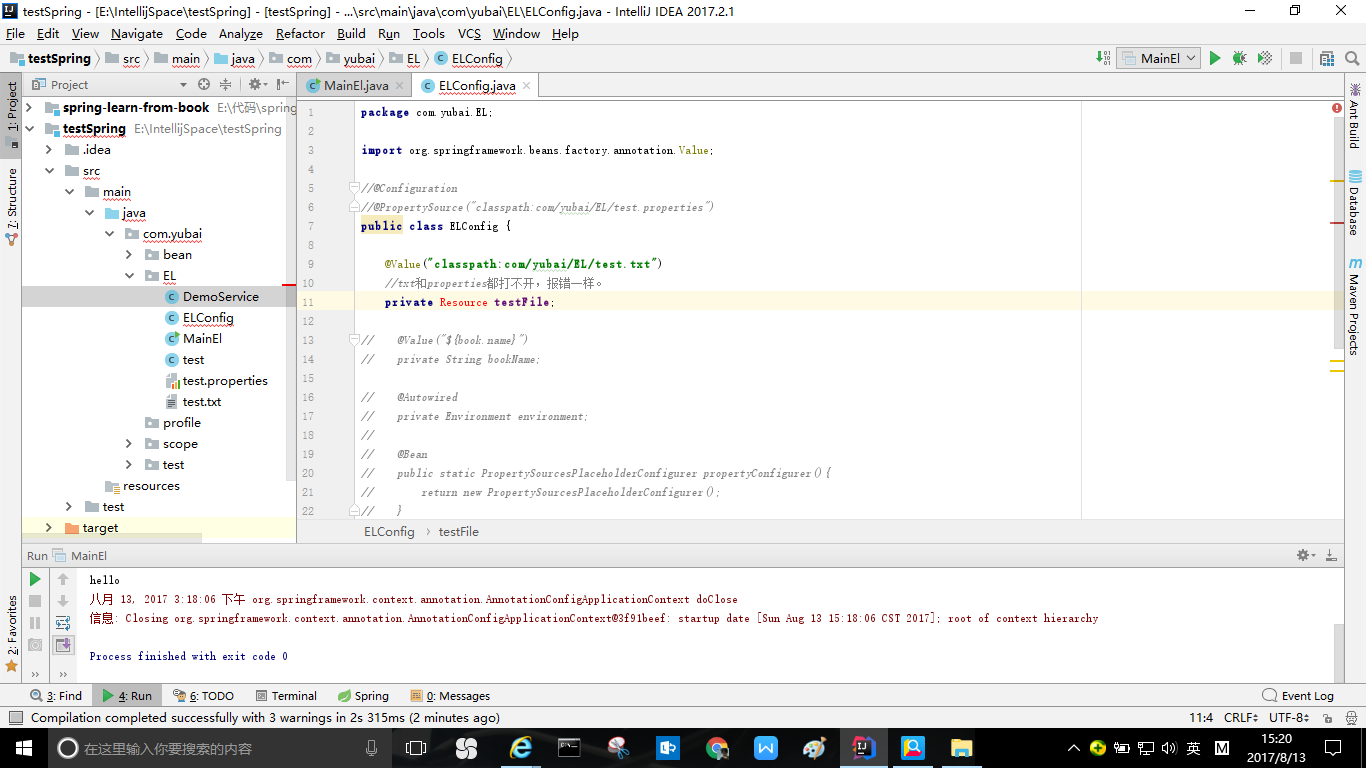This screenshot has height=768, width=1366.
Task: Open the 3: Find tool window
Action: tap(57, 696)
